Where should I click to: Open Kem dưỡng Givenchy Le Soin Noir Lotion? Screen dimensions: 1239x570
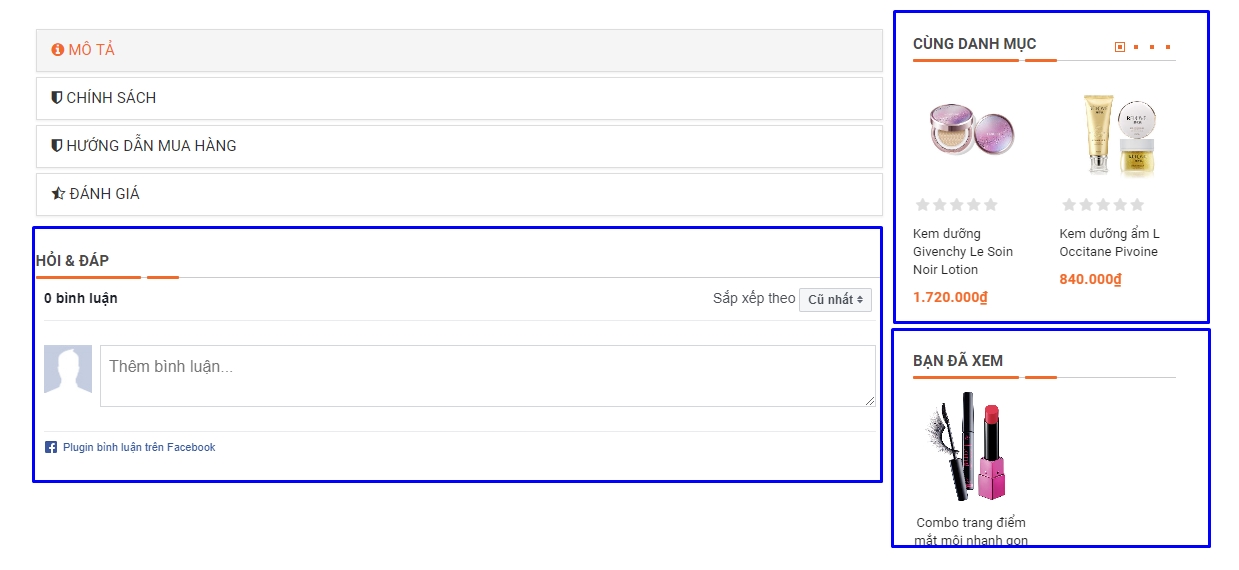coord(963,252)
